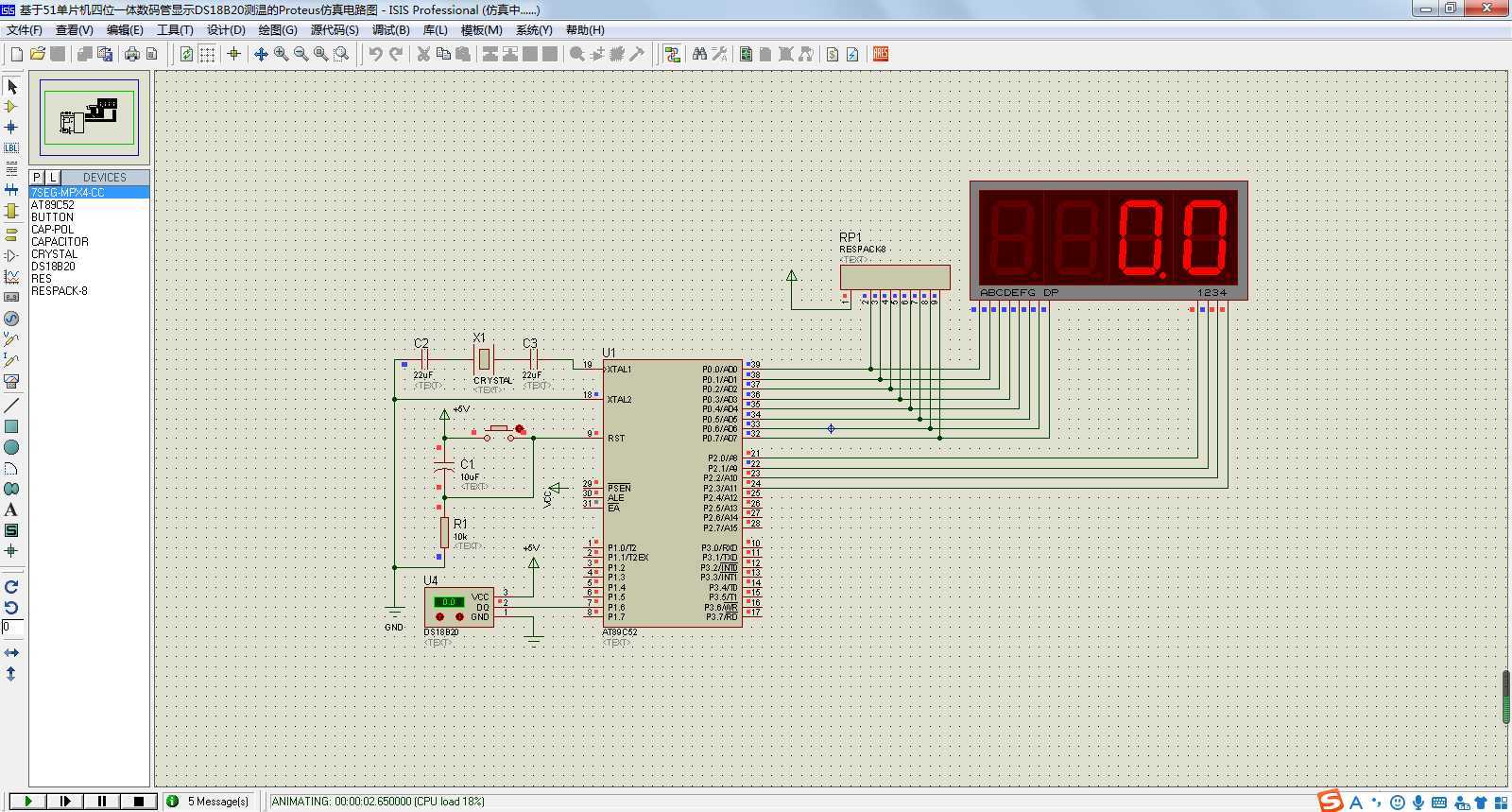Select the Wire Label (LBL) tool

point(11,147)
